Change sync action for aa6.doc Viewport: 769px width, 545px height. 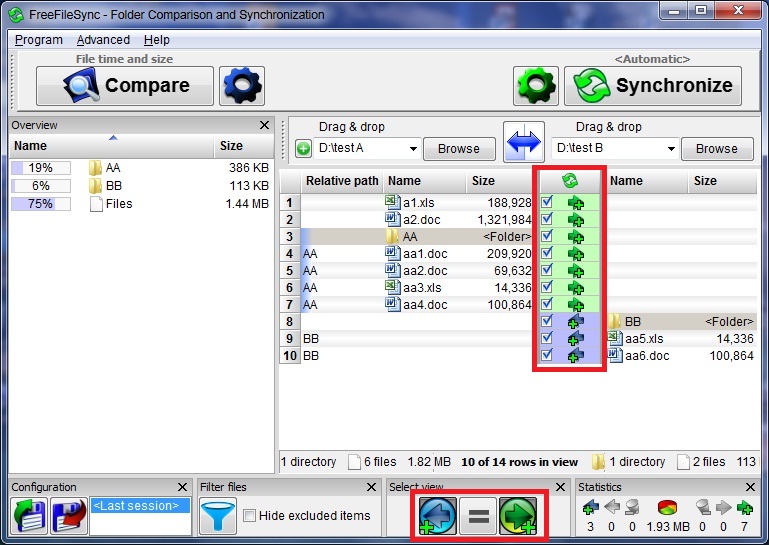pos(576,356)
